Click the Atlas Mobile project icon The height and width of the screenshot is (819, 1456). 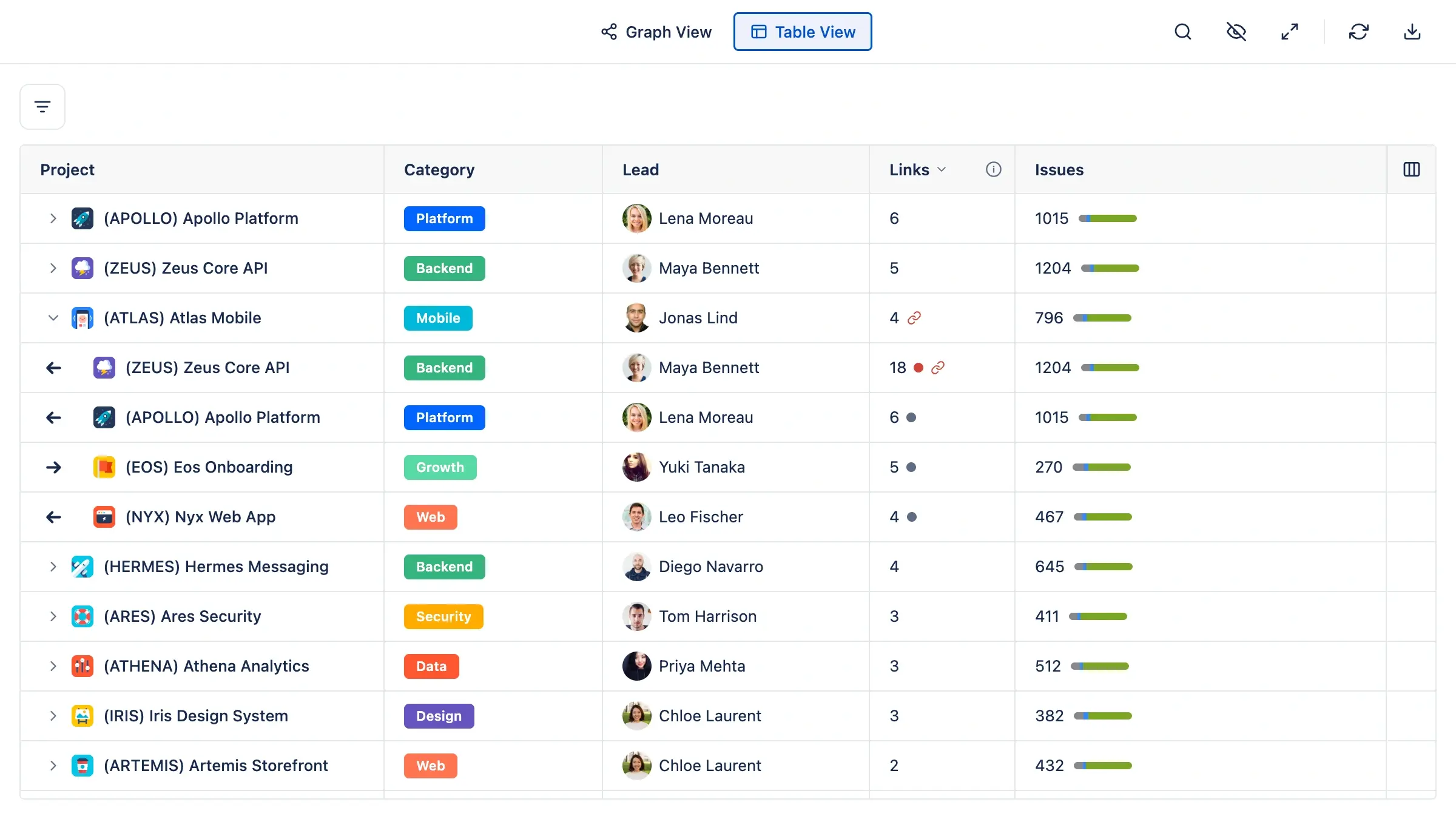click(x=83, y=318)
